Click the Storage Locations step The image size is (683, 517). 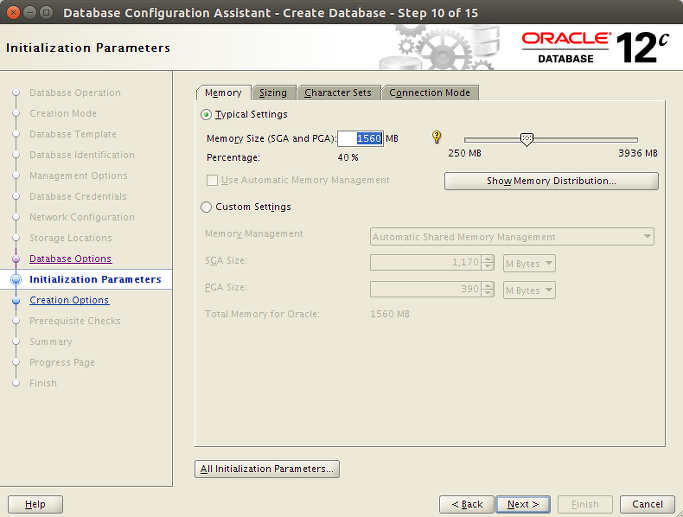coord(71,238)
